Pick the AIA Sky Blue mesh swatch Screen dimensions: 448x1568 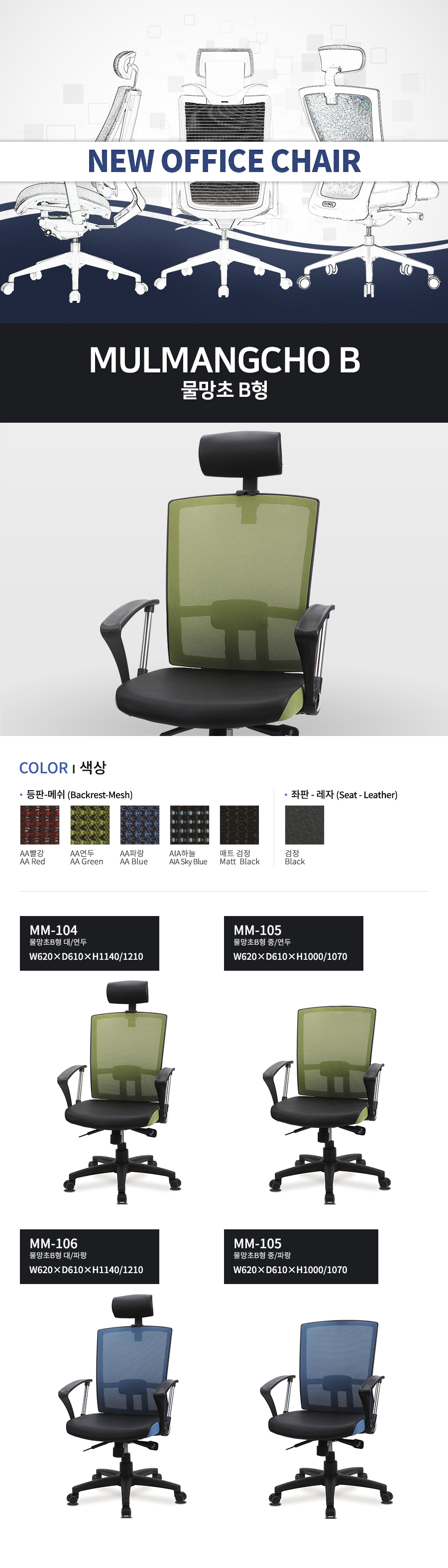click(x=190, y=825)
